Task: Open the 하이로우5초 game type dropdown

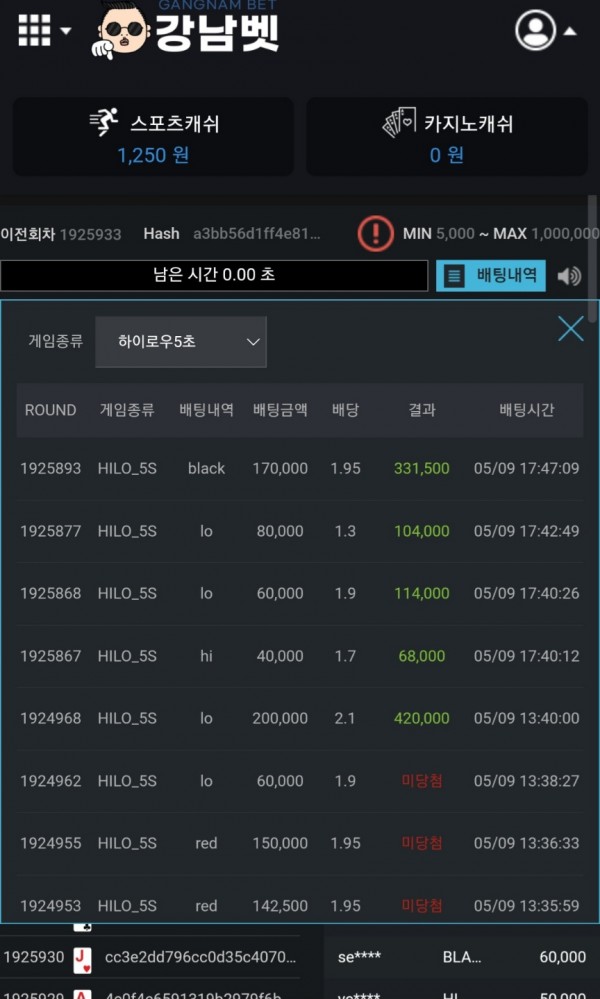Action: (x=181, y=342)
